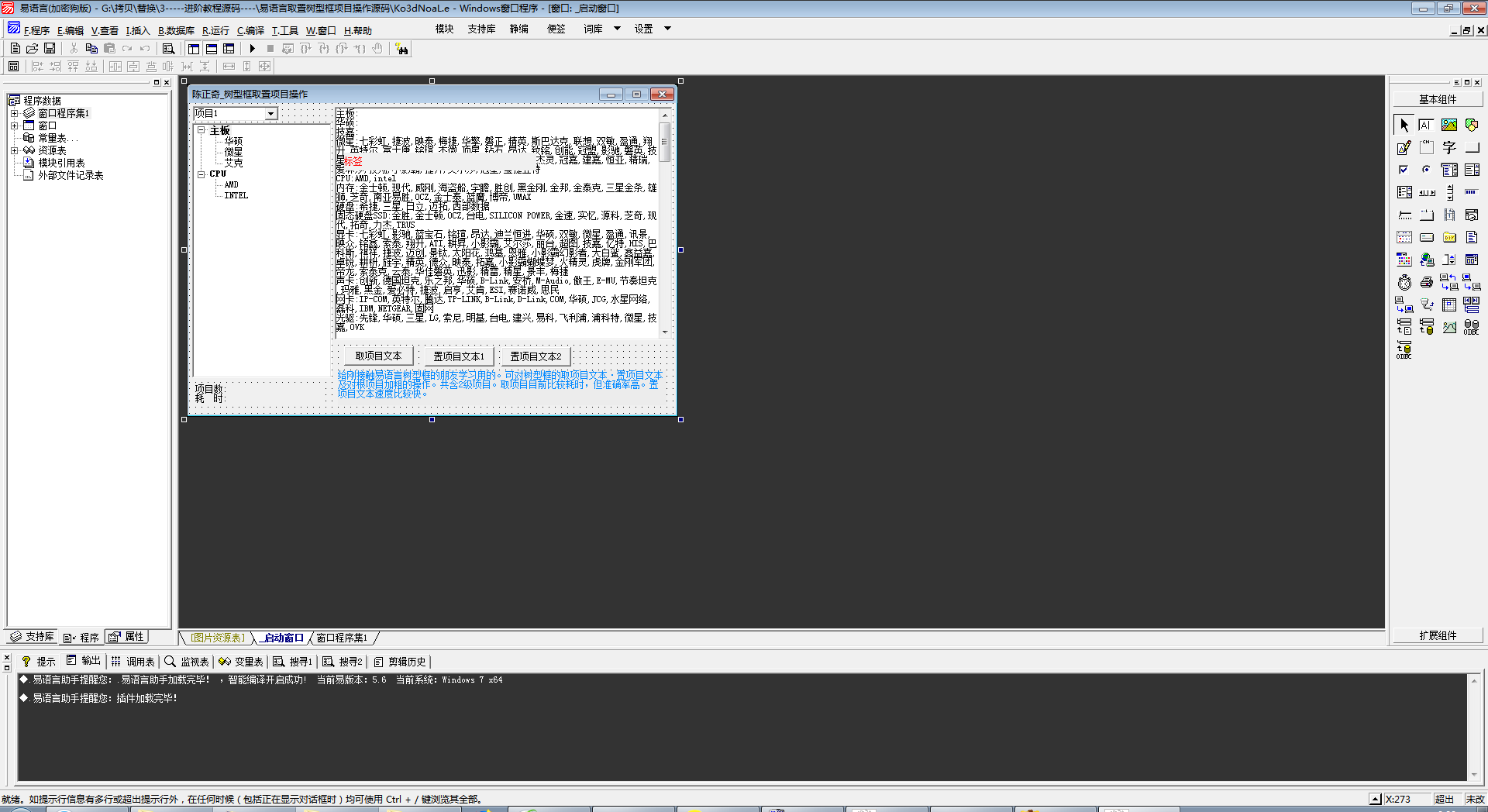The height and width of the screenshot is (812, 1488).
Task: Select the checkbox component icon
Action: (1404, 170)
